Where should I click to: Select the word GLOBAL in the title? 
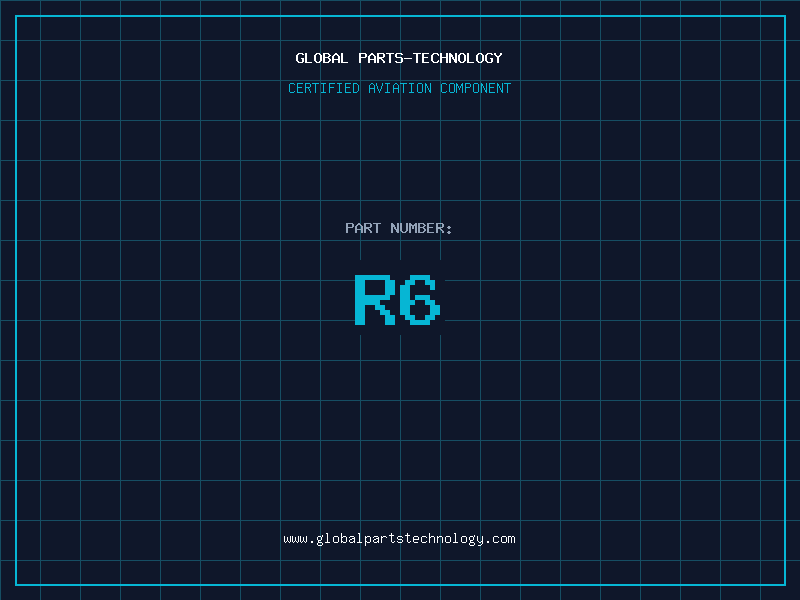pos(322,59)
